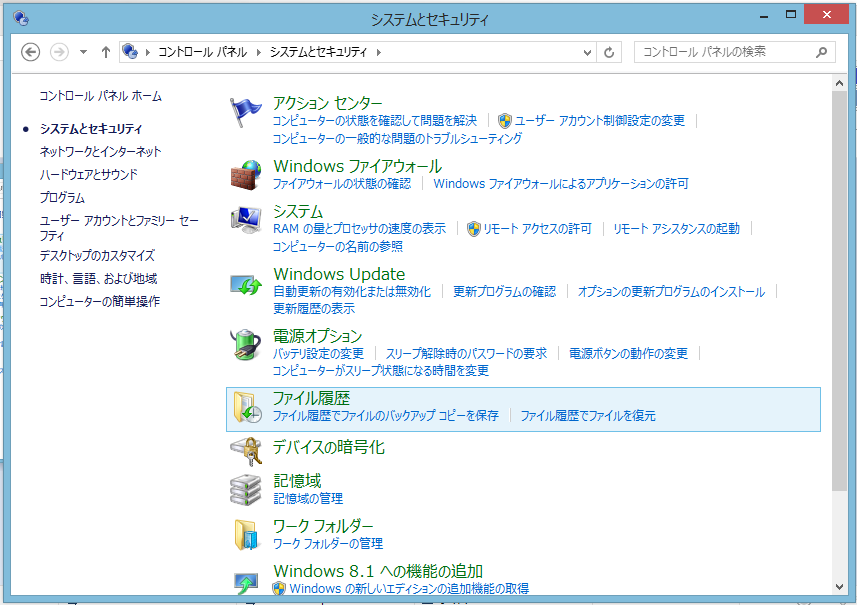Click コンピューターの名前の参照
The height and width of the screenshot is (605, 857).
(x=338, y=247)
